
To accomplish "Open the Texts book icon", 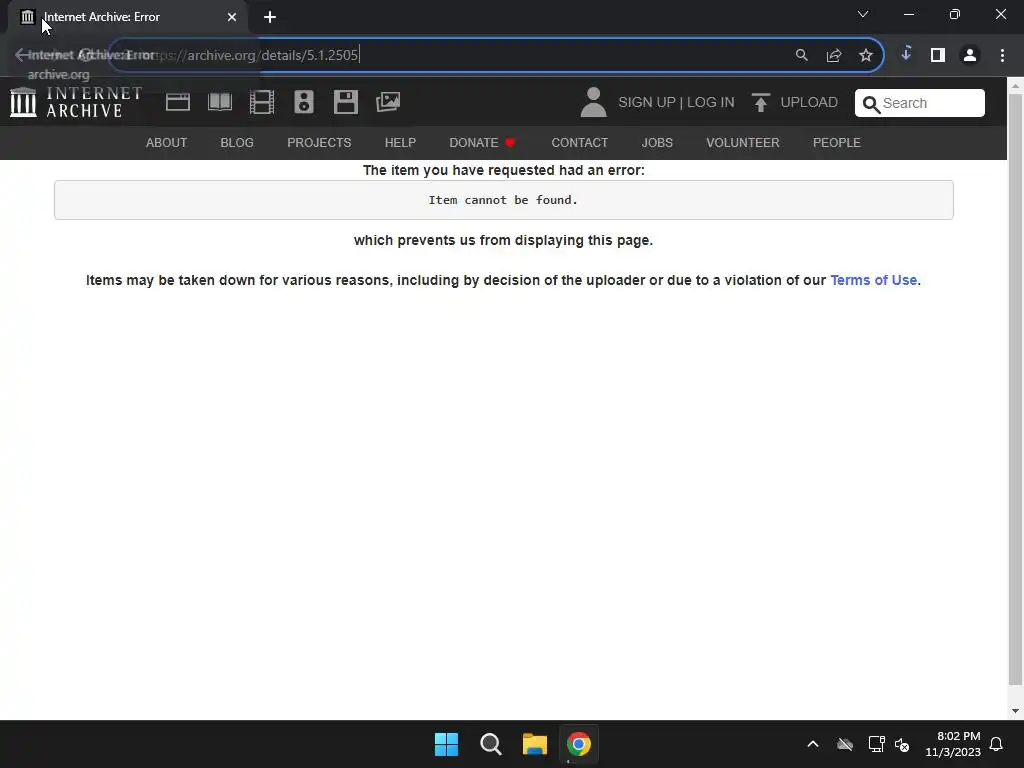I will [x=219, y=103].
